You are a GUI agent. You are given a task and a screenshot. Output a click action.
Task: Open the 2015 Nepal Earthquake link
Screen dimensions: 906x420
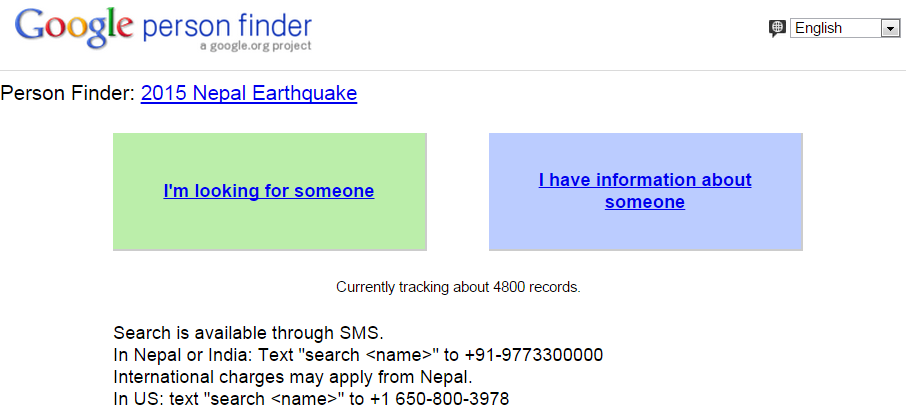(x=249, y=94)
